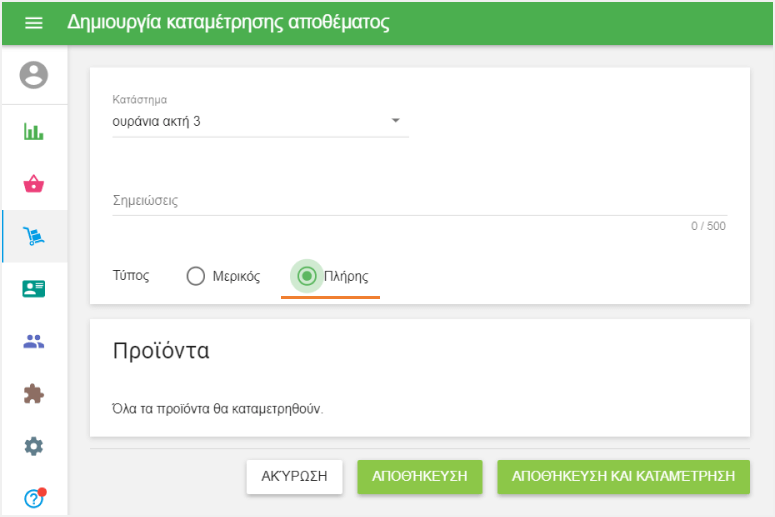Select the Μερικός radio button
Image resolution: width=775 pixels, height=517 pixels.
[196, 276]
